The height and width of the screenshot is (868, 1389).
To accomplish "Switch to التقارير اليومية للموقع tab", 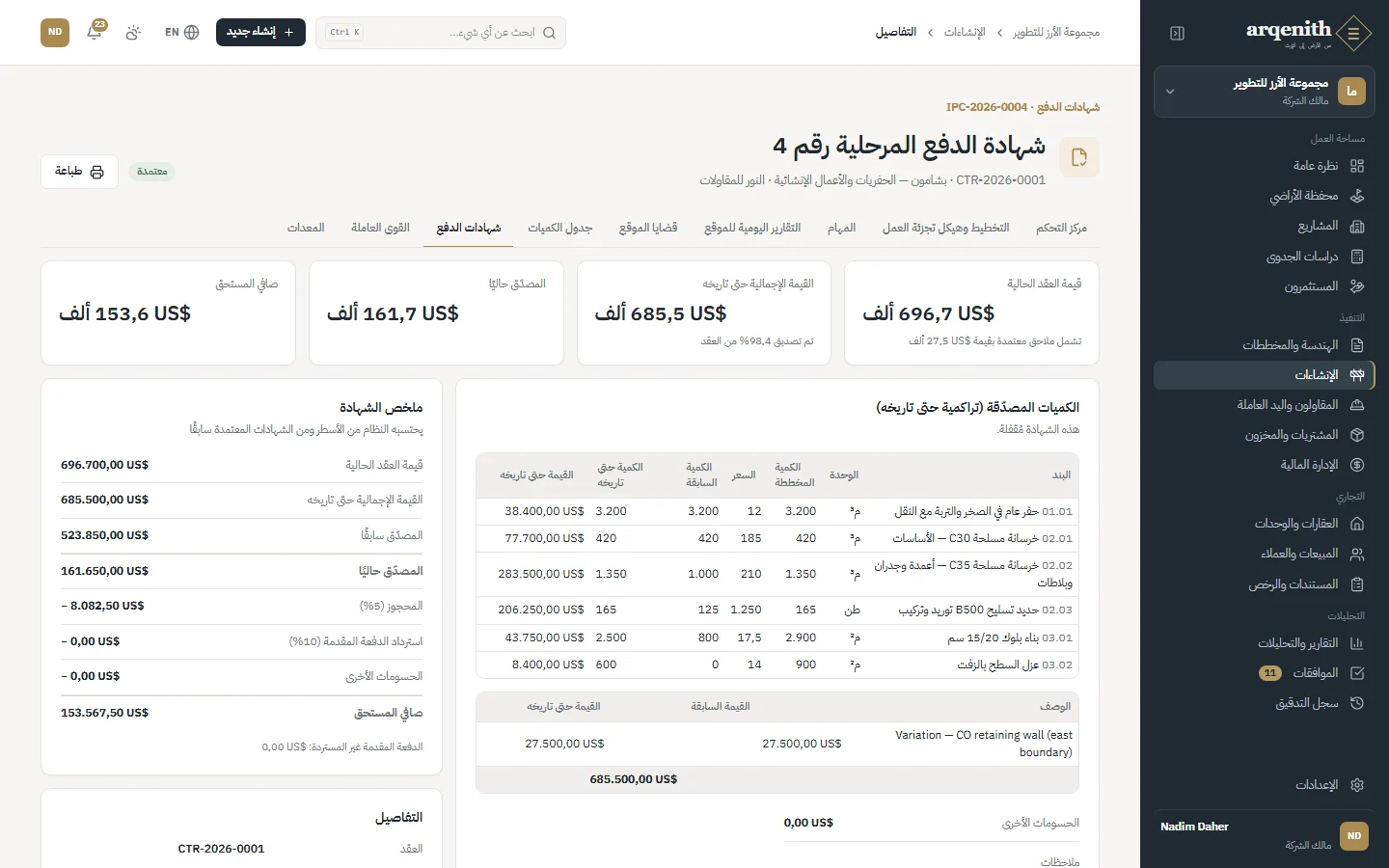I will click(x=752, y=228).
